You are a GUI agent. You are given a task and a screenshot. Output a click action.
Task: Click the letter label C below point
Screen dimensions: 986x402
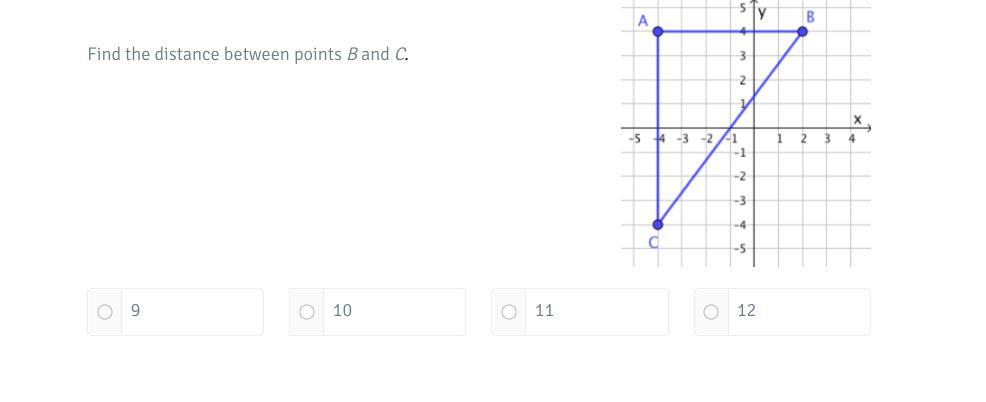pyautogui.click(x=653, y=242)
